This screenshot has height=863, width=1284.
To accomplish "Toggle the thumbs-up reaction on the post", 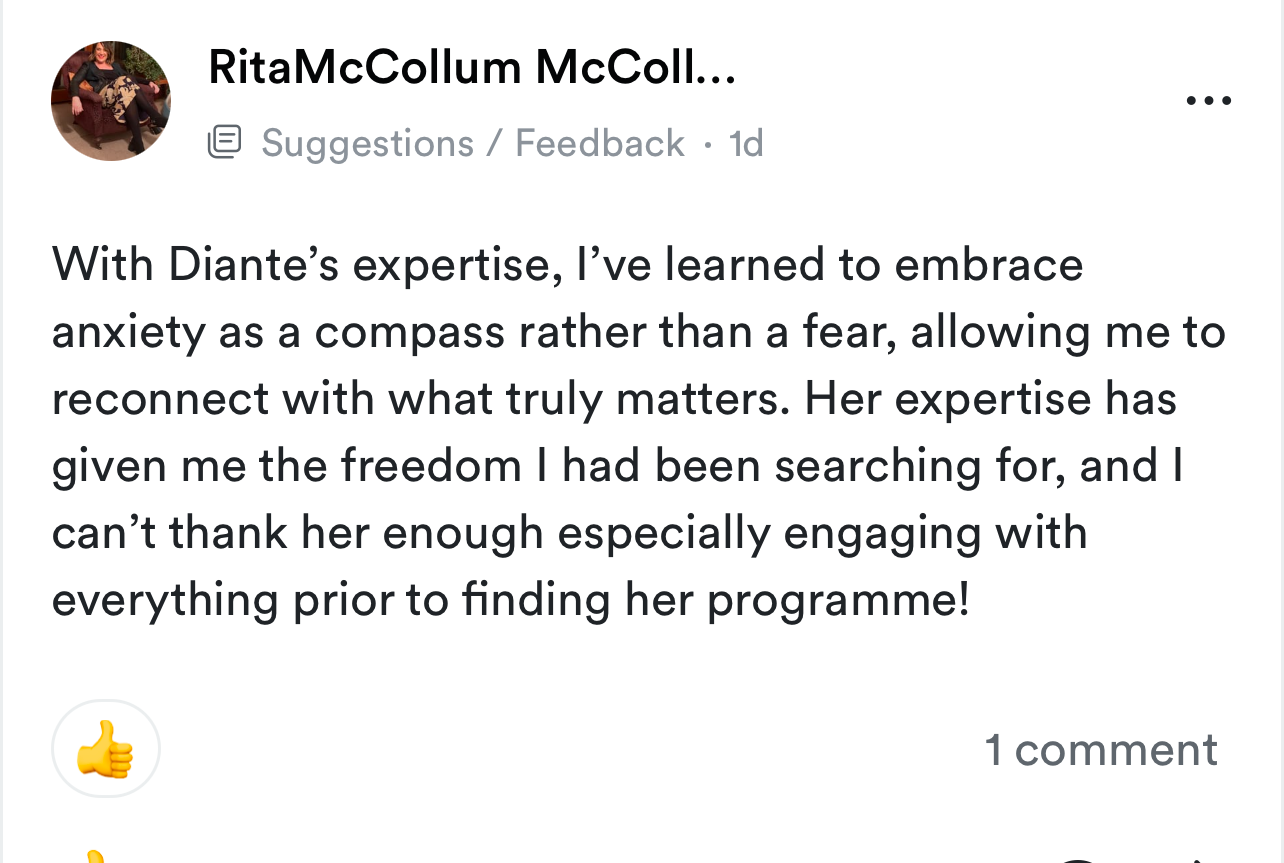I will (105, 748).
